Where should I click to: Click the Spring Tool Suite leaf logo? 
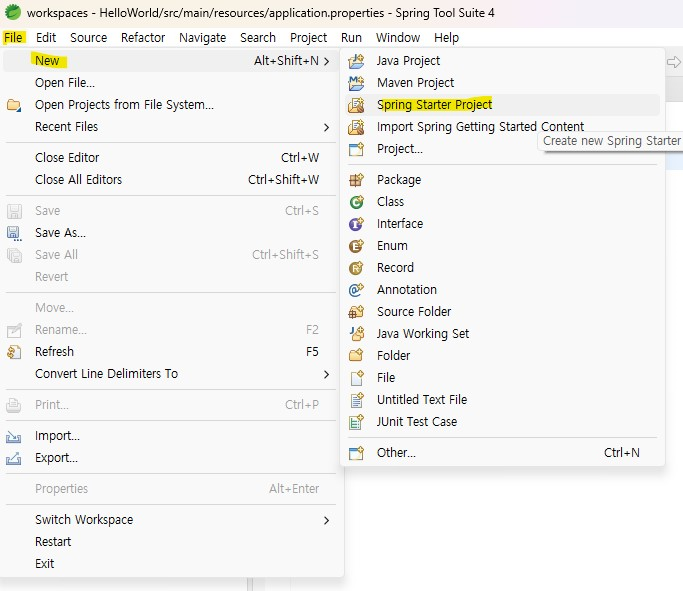[13, 12]
